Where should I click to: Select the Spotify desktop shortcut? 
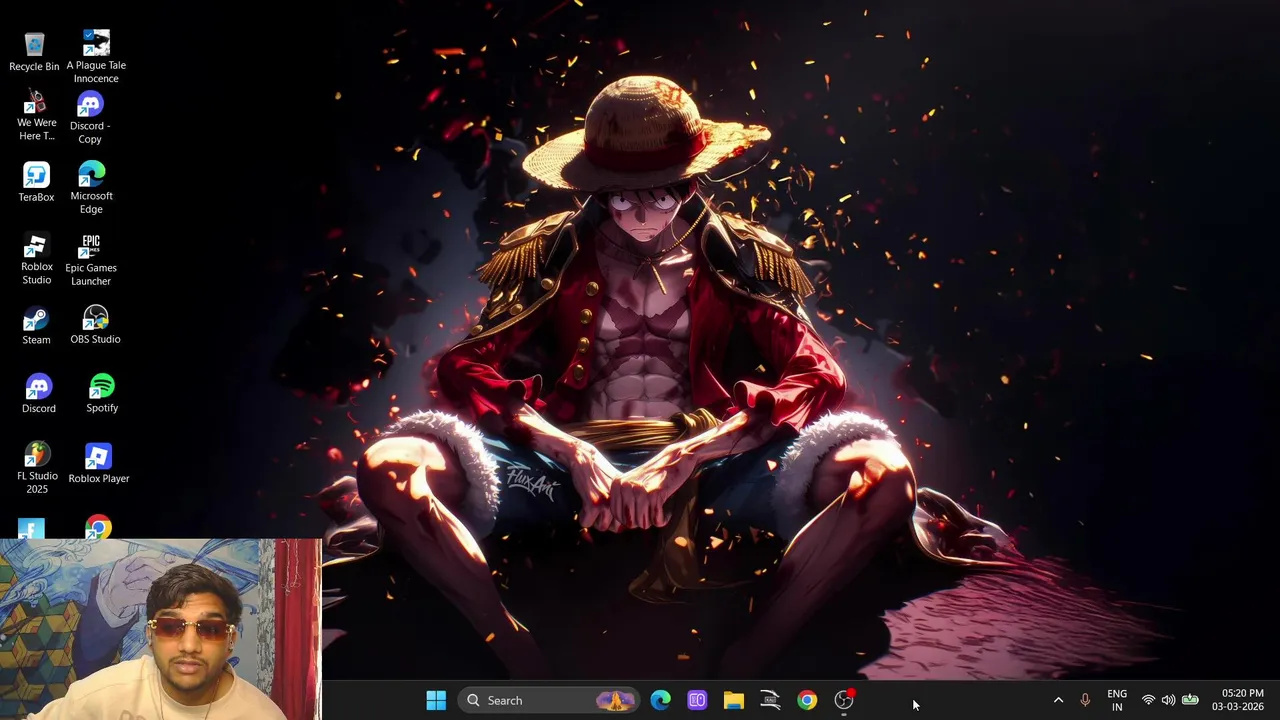[x=102, y=393]
